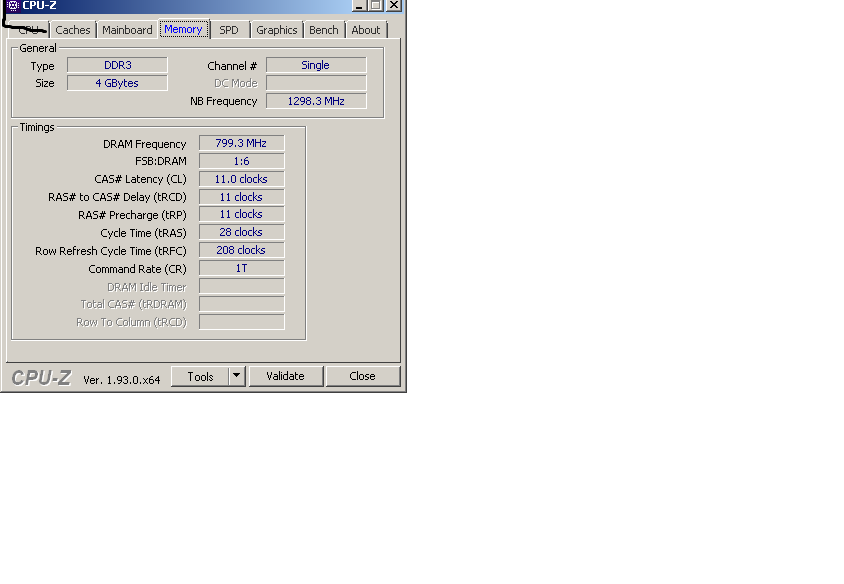Viewport: 844px width, 584px height.
Task: Switch to the Caches tab
Action: pyautogui.click(x=73, y=30)
